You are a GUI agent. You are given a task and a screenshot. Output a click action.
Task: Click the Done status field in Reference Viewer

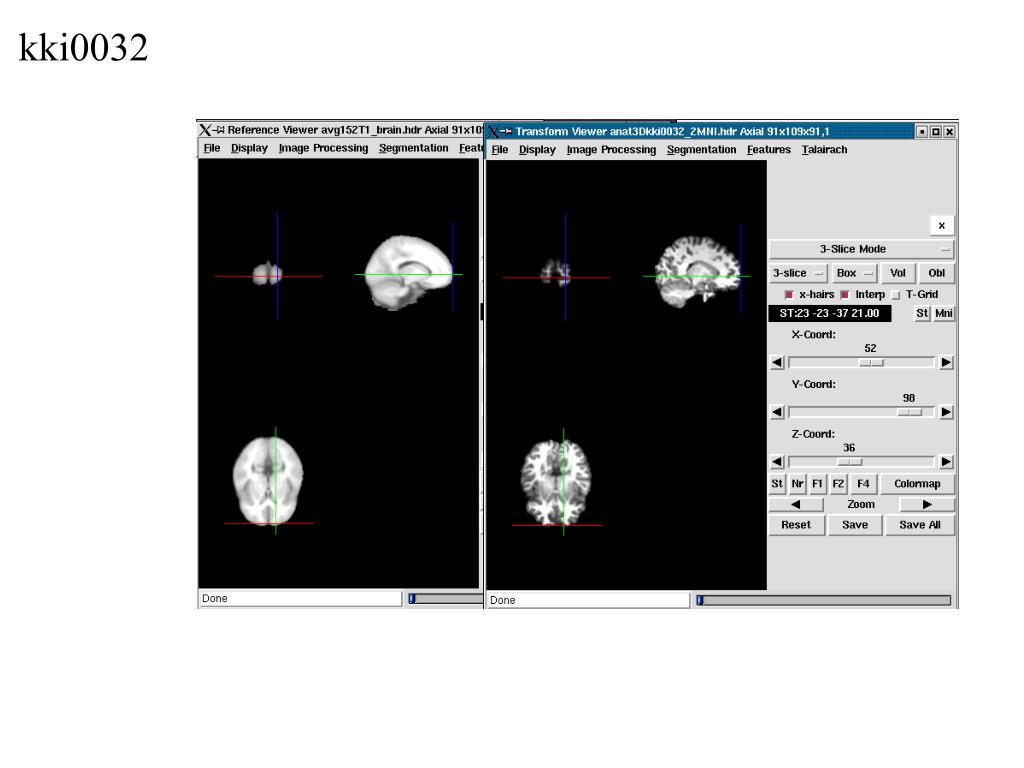pos(300,599)
